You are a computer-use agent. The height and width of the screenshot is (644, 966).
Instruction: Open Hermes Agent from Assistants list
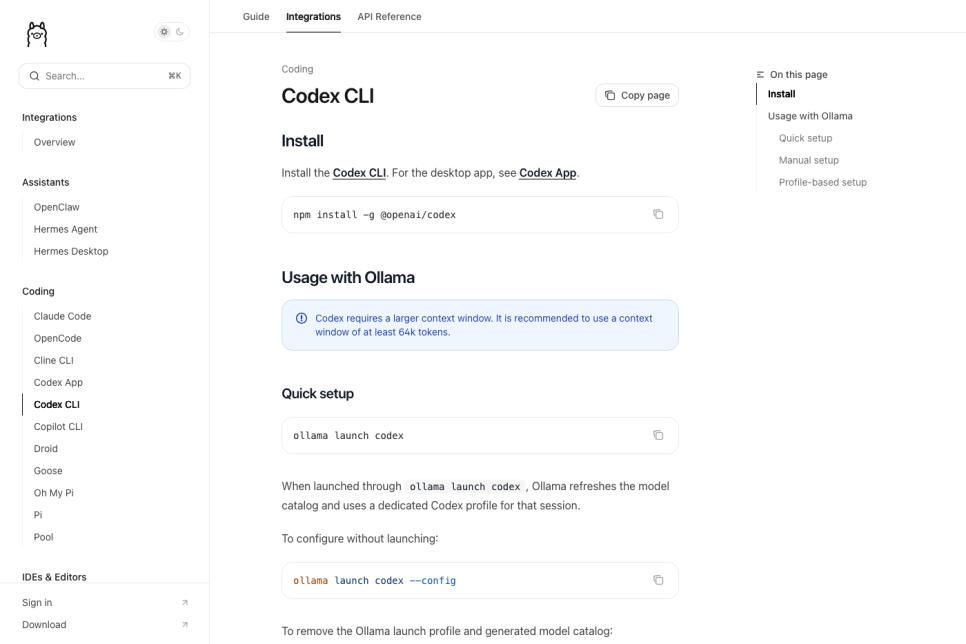pos(65,229)
